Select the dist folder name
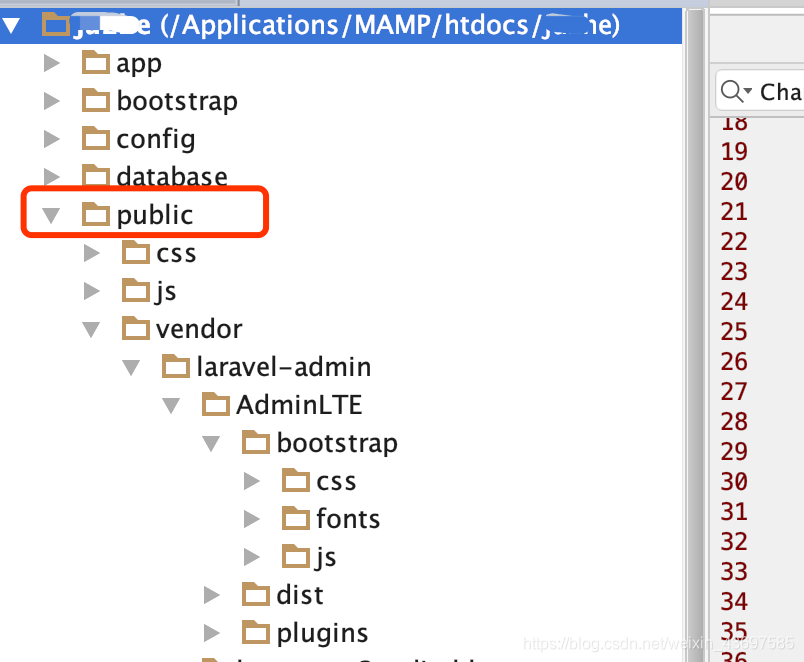The width and height of the screenshot is (804, 662). point(300,594)
